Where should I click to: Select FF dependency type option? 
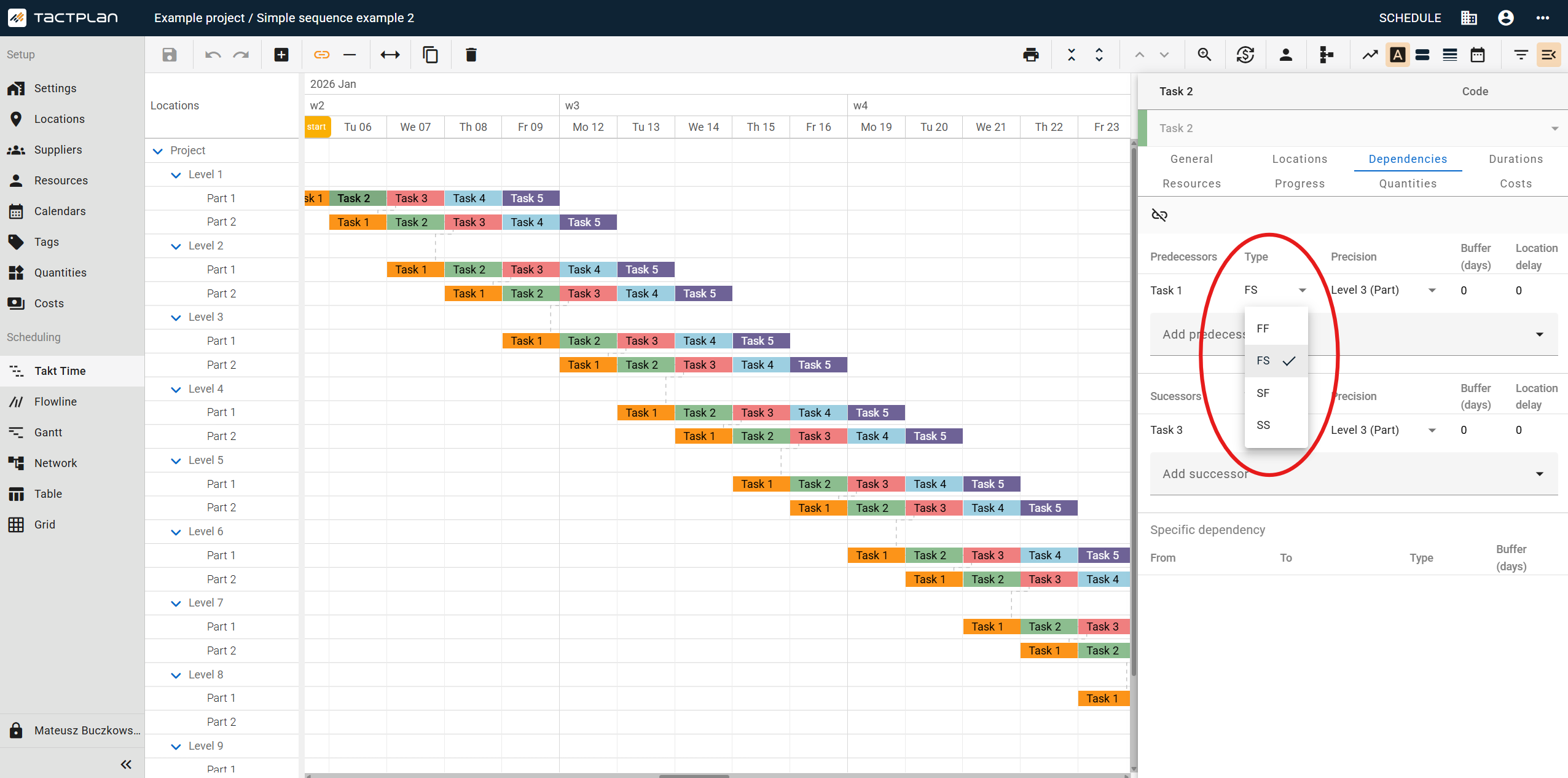[x=1276, y=329]
